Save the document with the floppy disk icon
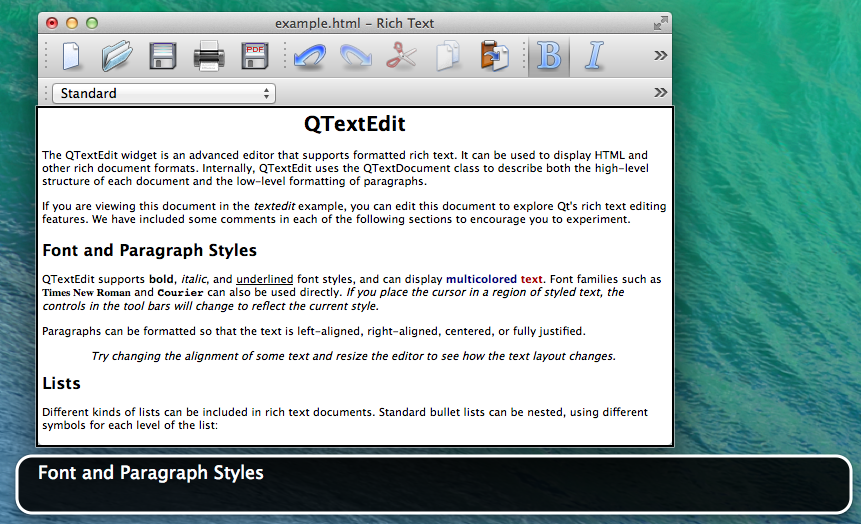The width and height of the screenshot is (861, 524). [163, 56]
